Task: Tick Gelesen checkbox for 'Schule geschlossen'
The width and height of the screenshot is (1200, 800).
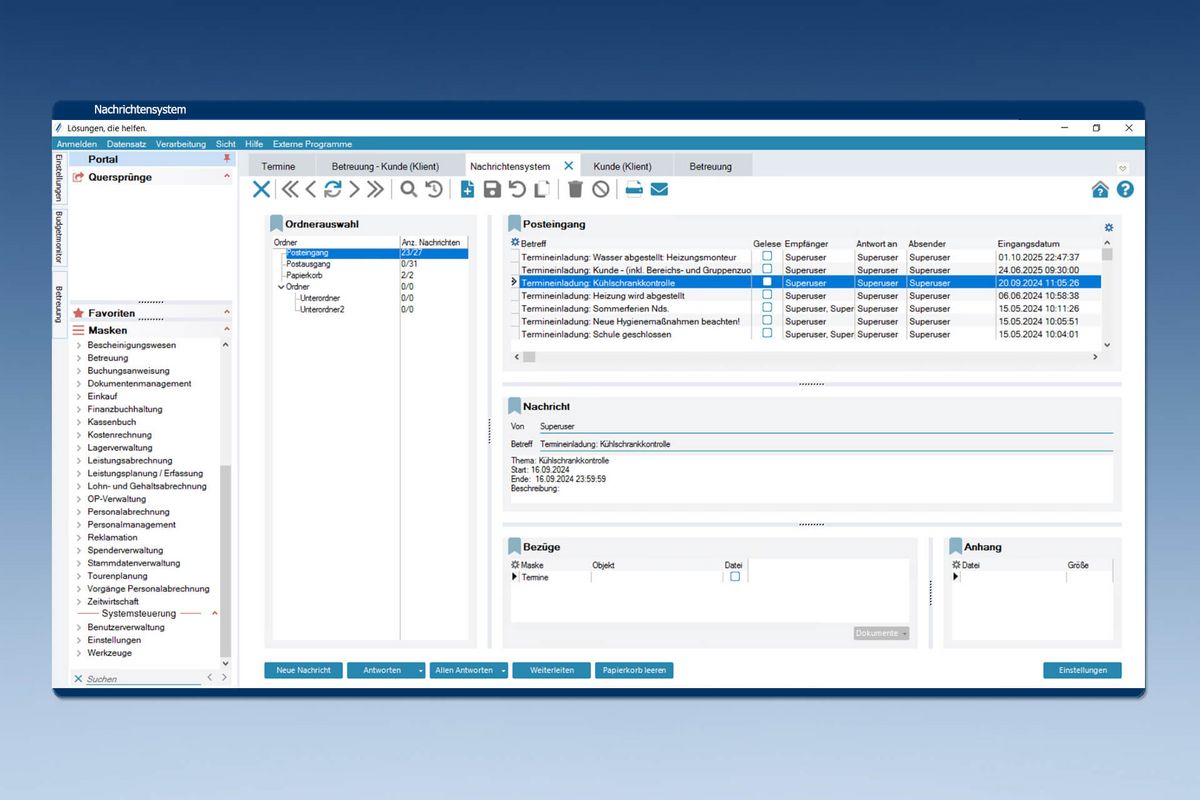Action: pos(767,334)
